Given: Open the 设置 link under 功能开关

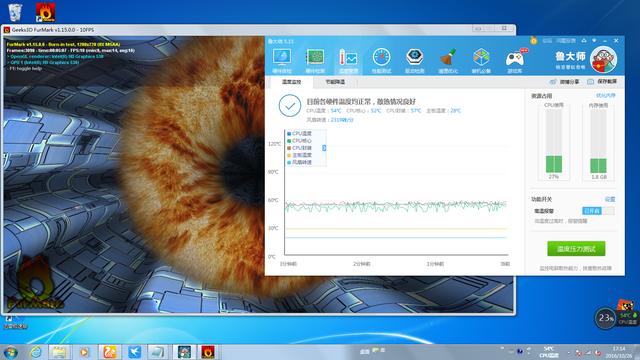Looking at the screenshot, I should [x=610, y=199].
